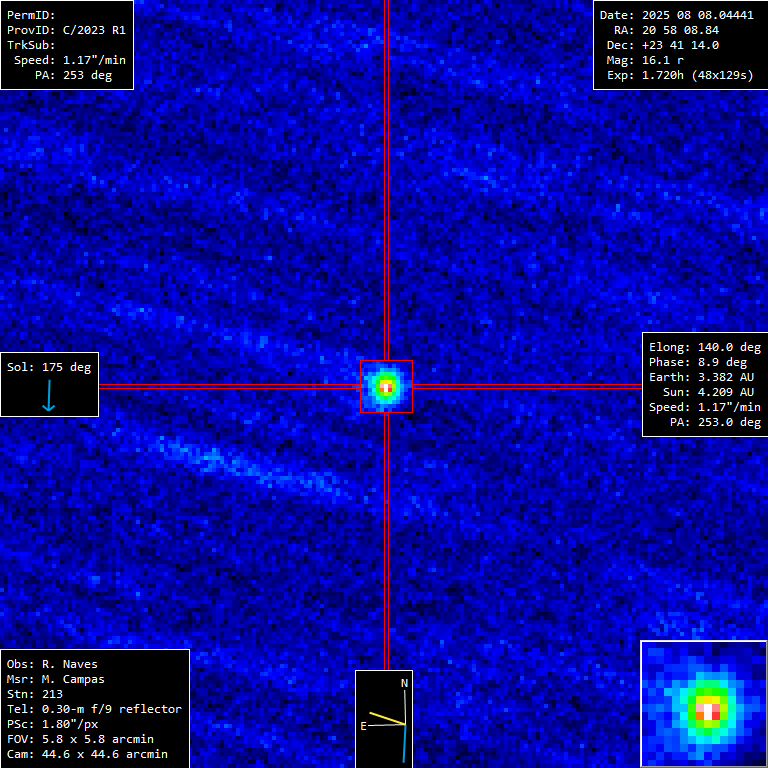This screenshot has height=768, width=768.
Task: Click the Date: 2025 08 08.04441 text
Action: 677,15
